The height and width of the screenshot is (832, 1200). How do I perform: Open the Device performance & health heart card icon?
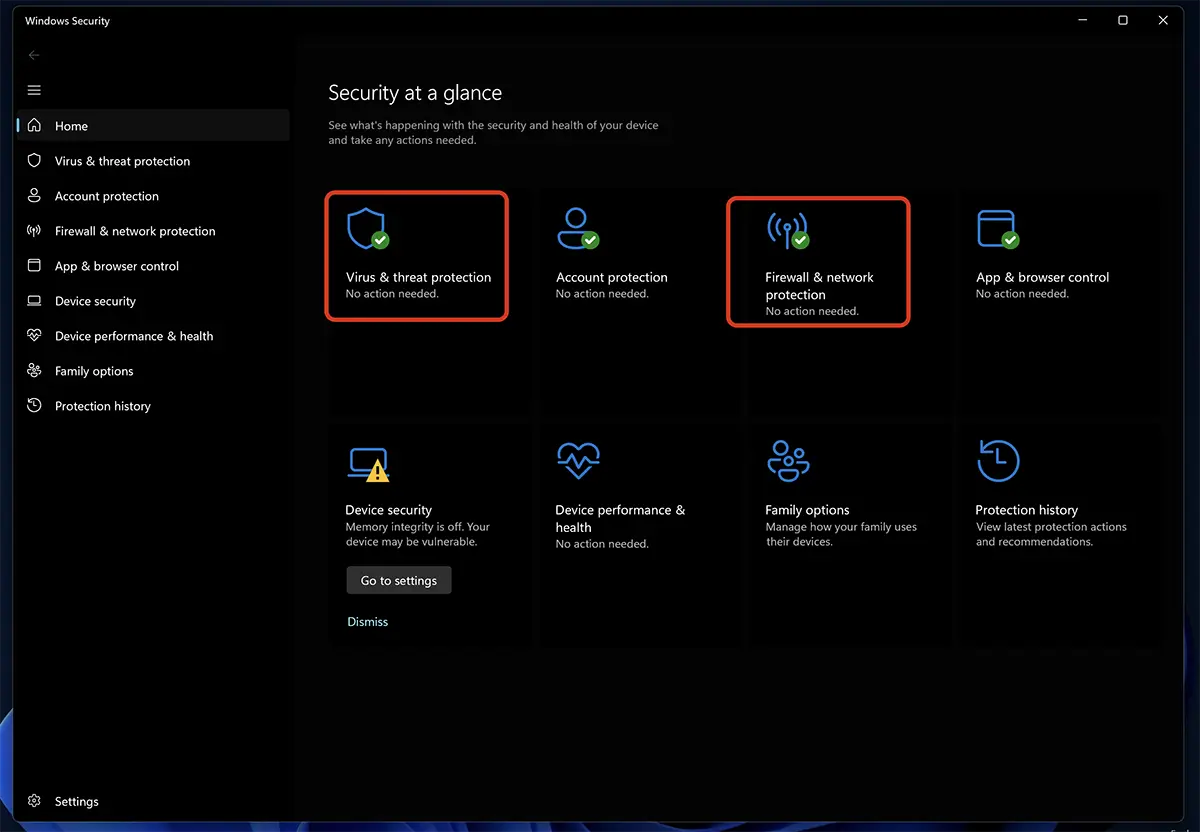coord(578,461)
